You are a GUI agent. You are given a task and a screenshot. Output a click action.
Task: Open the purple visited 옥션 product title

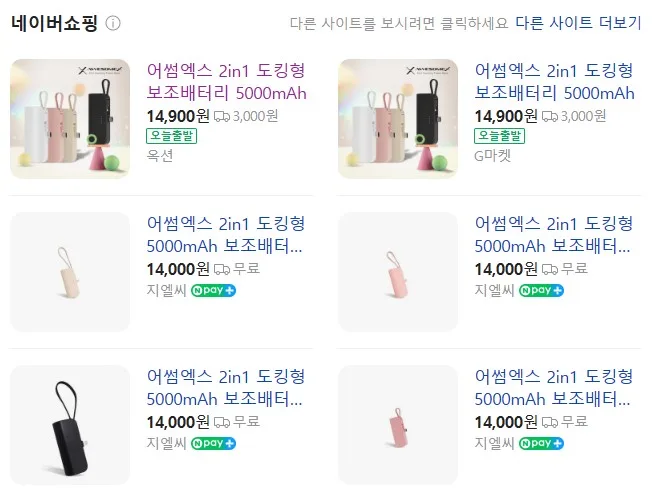pos(226,81)
